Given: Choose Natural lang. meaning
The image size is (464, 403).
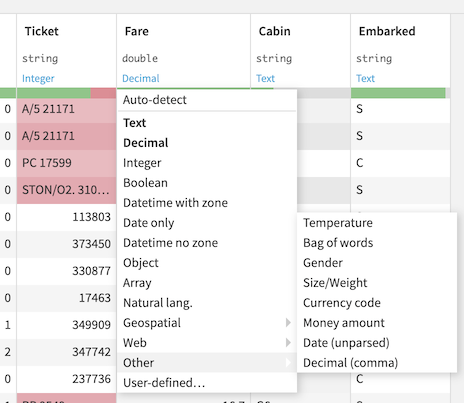Looking at the screenshot, I should pyautogui.click(x=207, y=303).
